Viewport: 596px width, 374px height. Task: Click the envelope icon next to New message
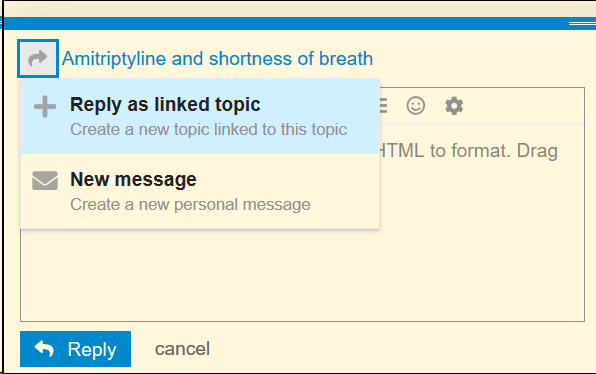point(45,181)
